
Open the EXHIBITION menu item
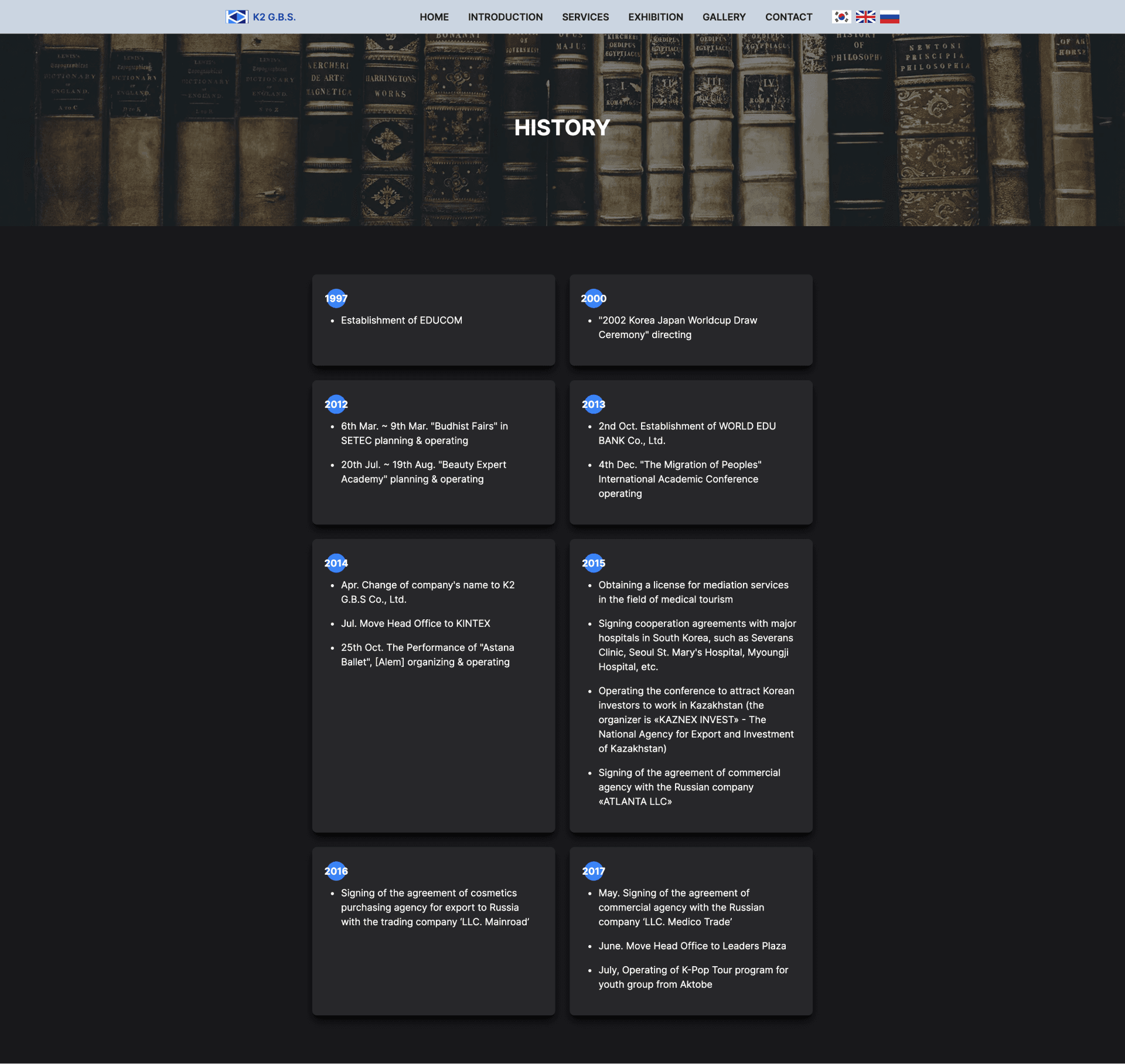[656, 17]
